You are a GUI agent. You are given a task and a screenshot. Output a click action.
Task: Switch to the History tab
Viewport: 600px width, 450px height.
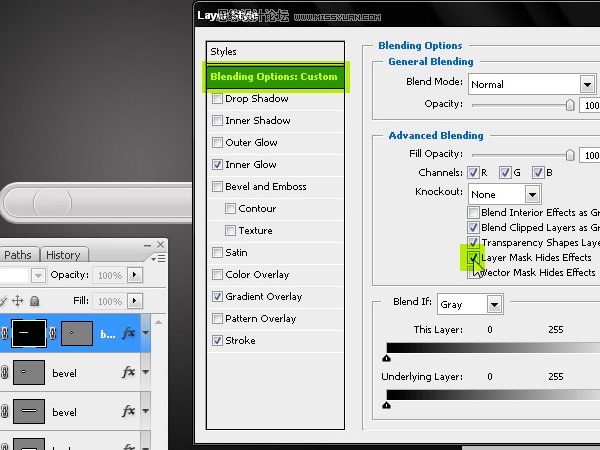[64, 255]
